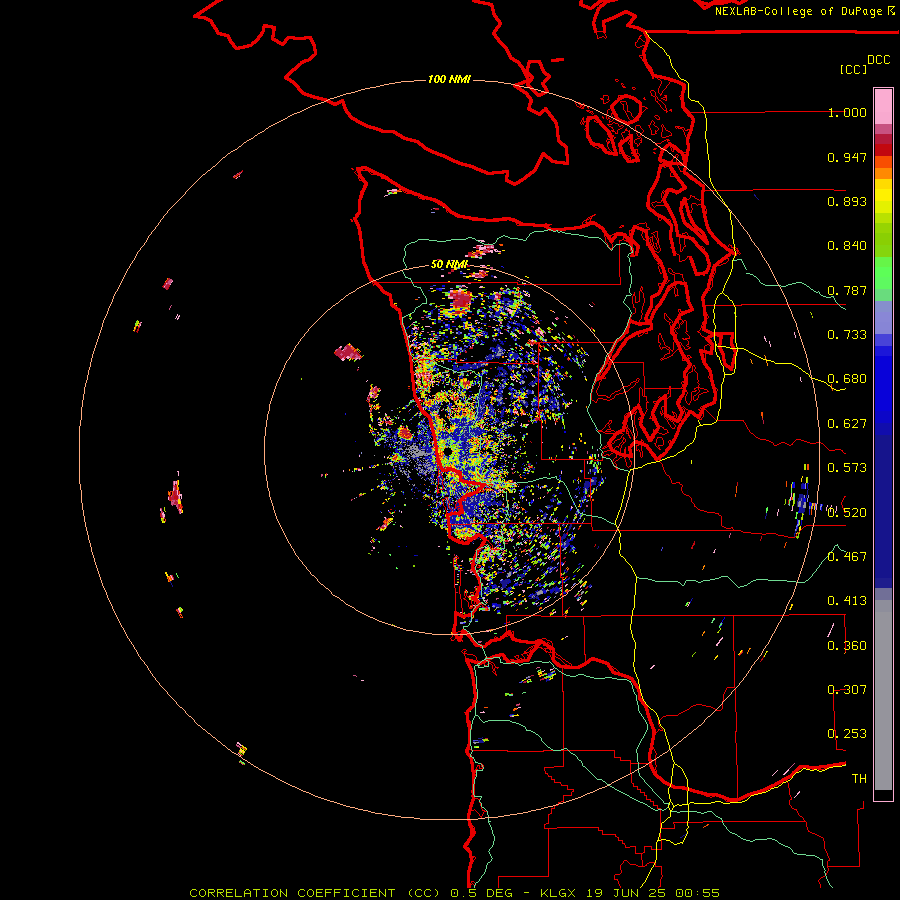
Task: Select the 0.893 scale value
Action: (x=847, y=201)
